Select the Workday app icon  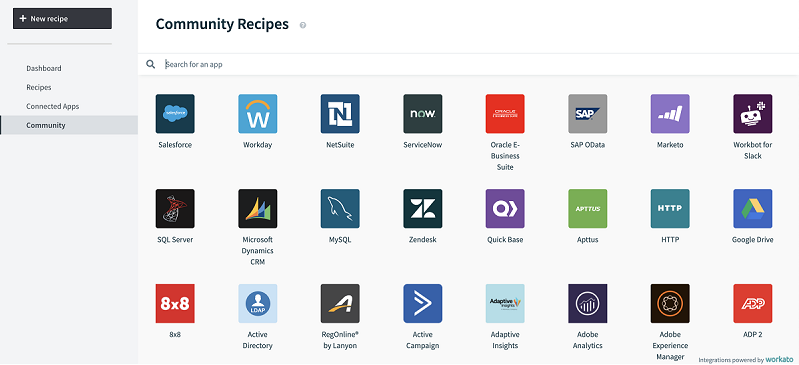257,114
